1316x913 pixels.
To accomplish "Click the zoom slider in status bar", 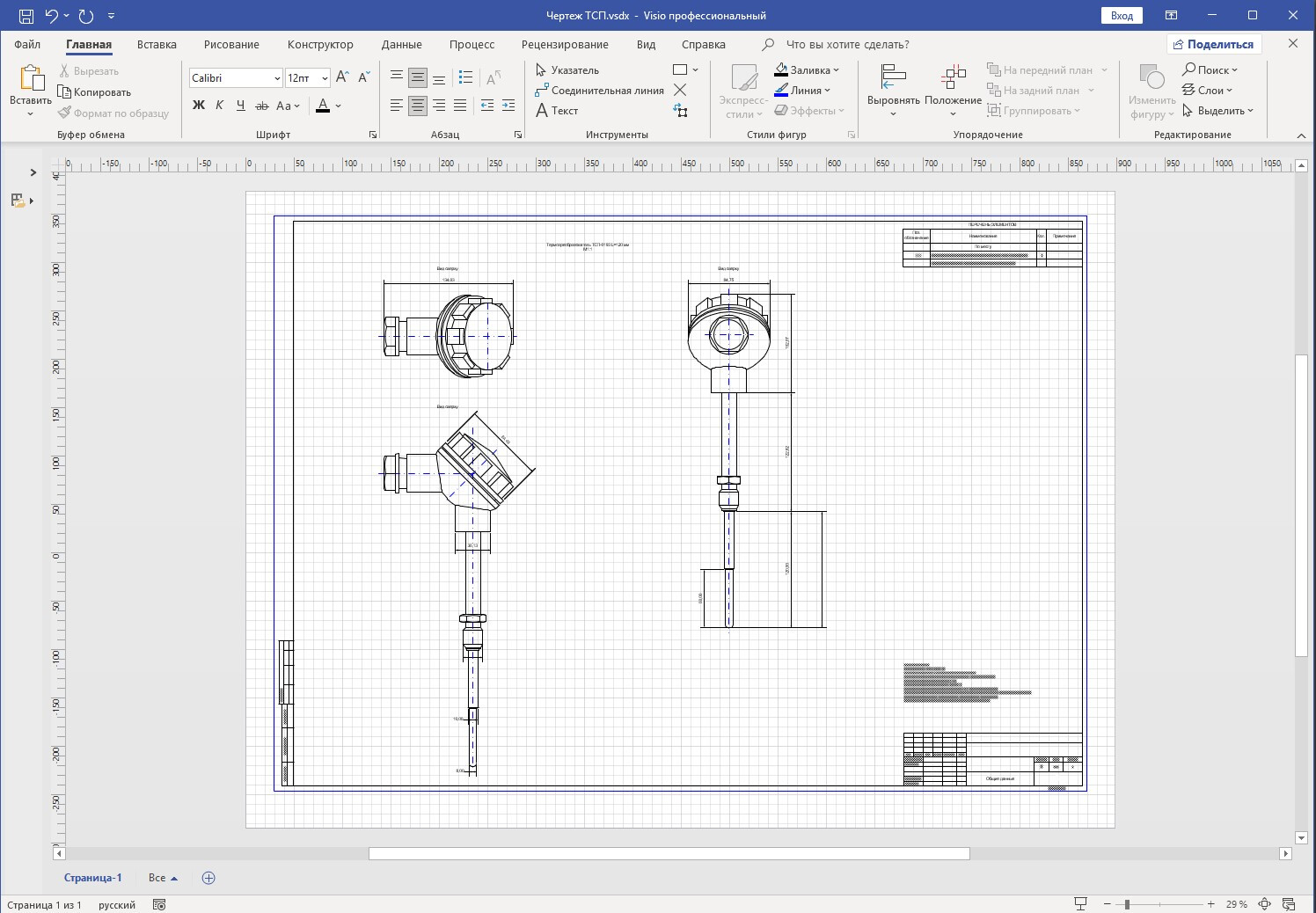I will (x=1127, y=904).
